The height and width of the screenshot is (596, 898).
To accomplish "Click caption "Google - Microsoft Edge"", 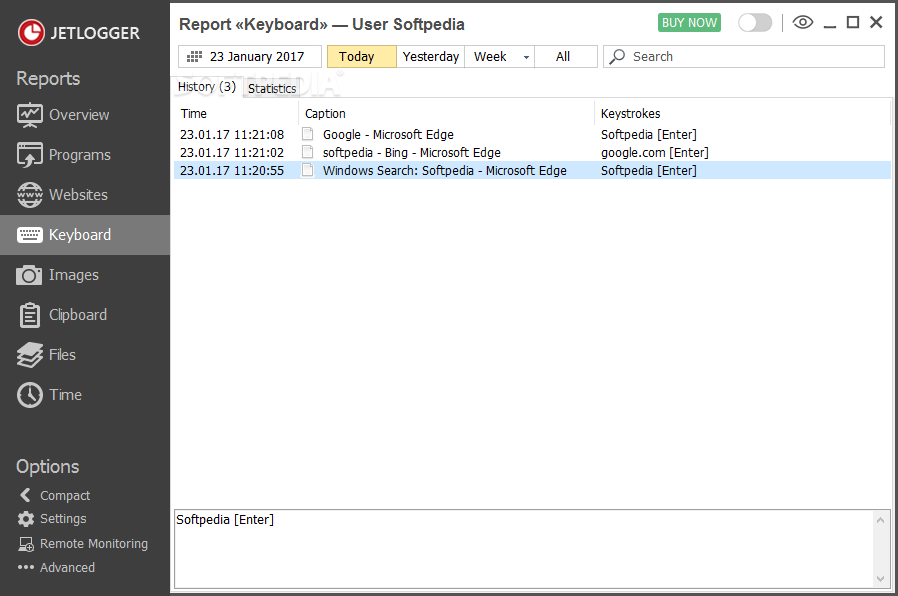I will 388,135.
